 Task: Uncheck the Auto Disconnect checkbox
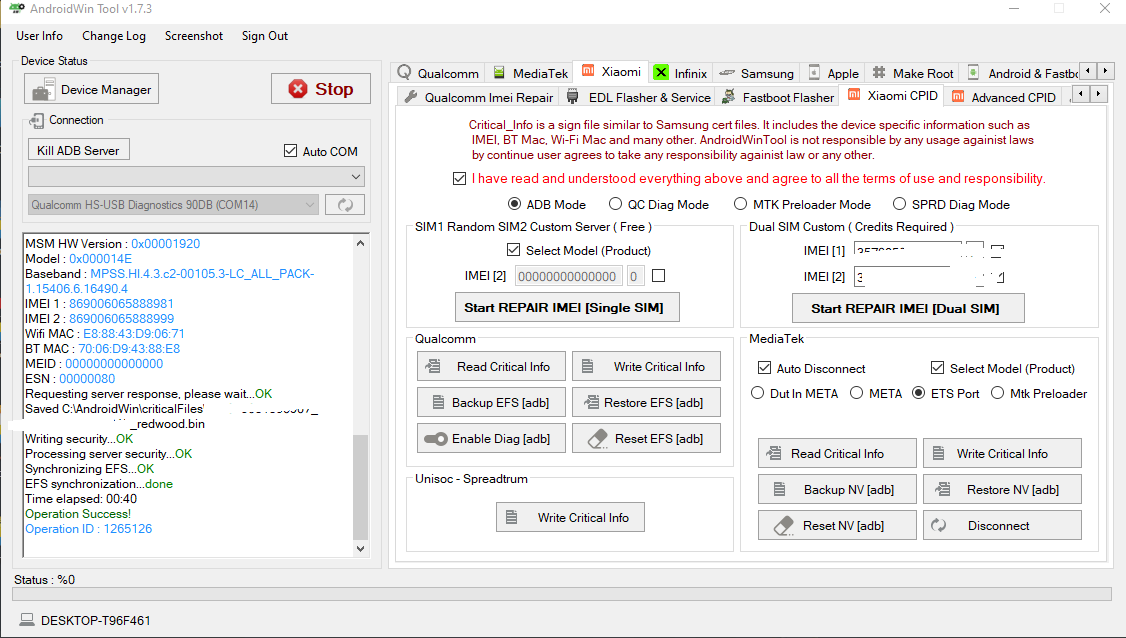(x=765, y=368)
